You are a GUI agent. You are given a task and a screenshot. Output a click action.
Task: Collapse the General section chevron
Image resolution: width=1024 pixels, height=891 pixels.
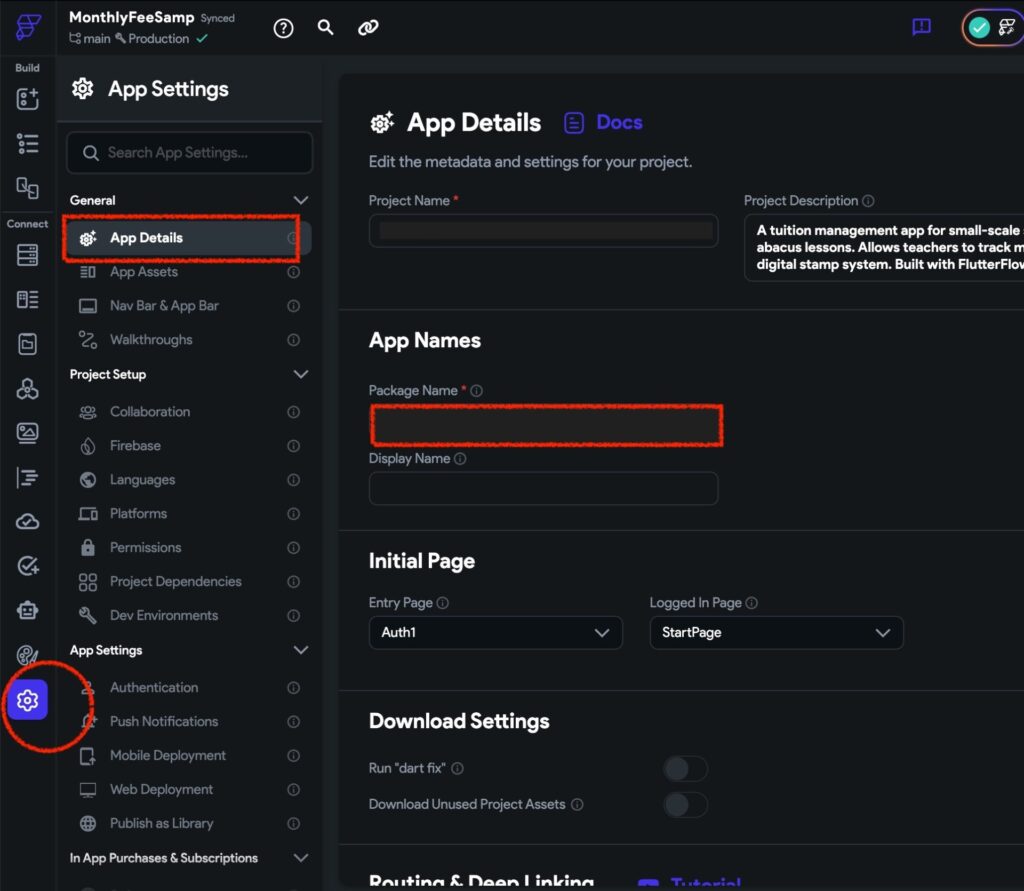300,200
